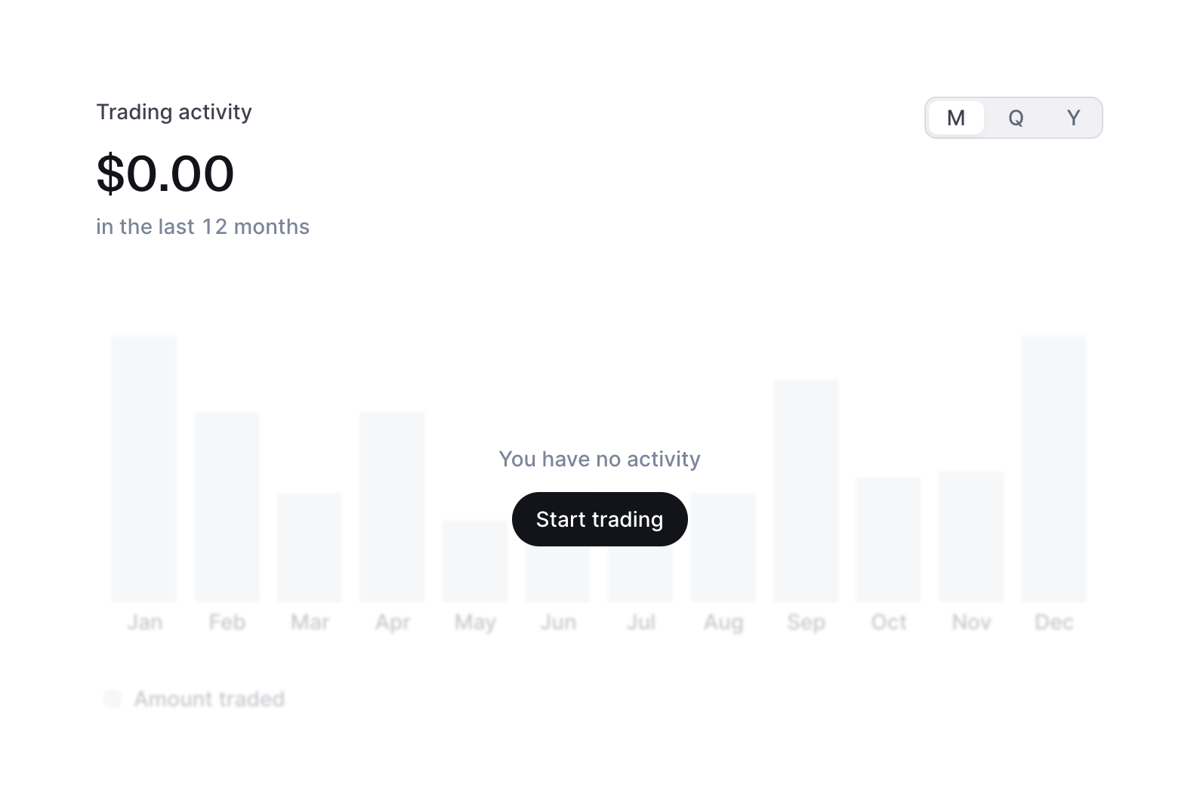Click the $0.00 trading total

[165, 174]
